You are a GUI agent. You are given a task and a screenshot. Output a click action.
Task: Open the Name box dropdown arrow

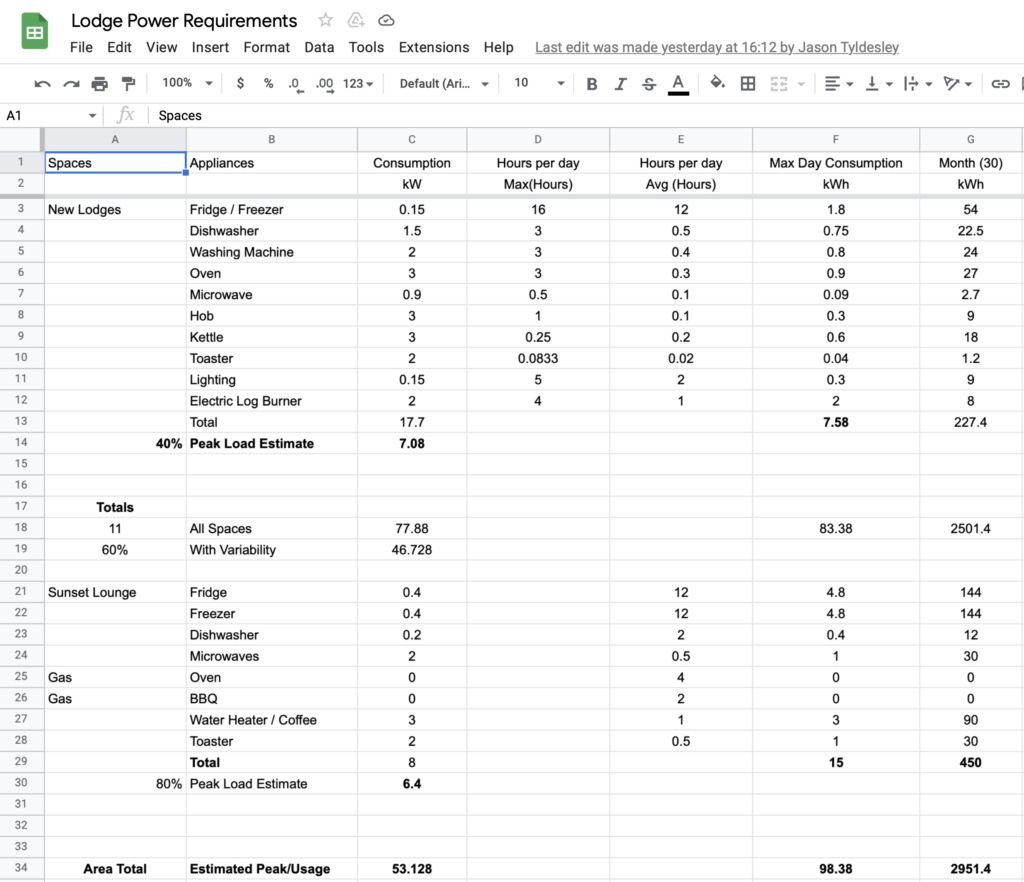pos(92,116)
